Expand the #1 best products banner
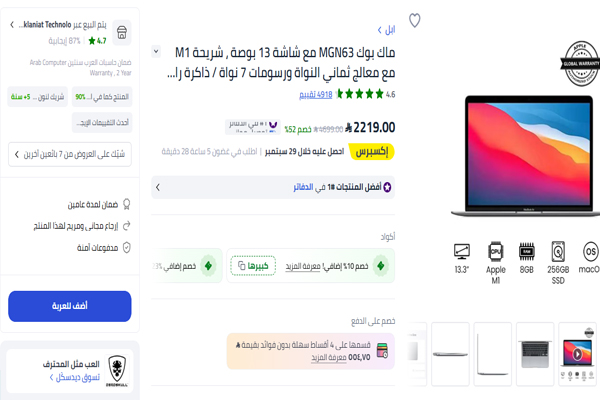The image size is (600, 400). tap(273, 187)
